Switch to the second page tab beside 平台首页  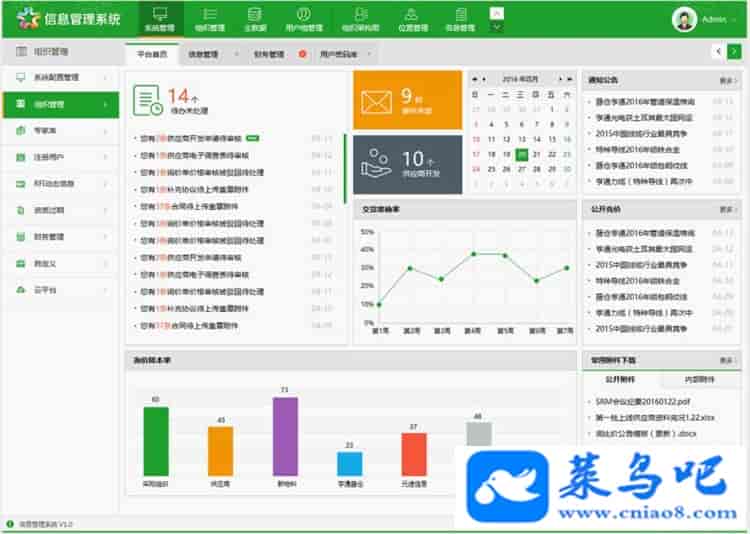point(210,55)
